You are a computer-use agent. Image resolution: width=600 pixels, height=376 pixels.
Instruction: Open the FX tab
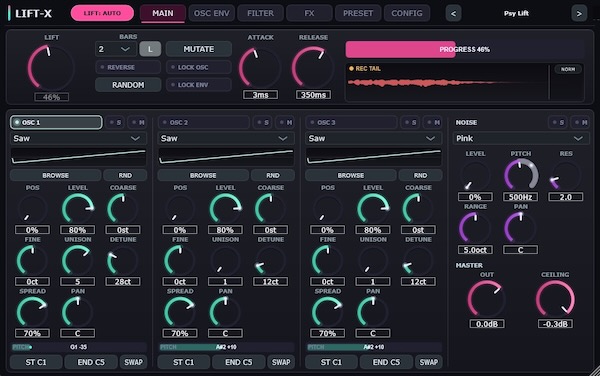tap(309, 13)
